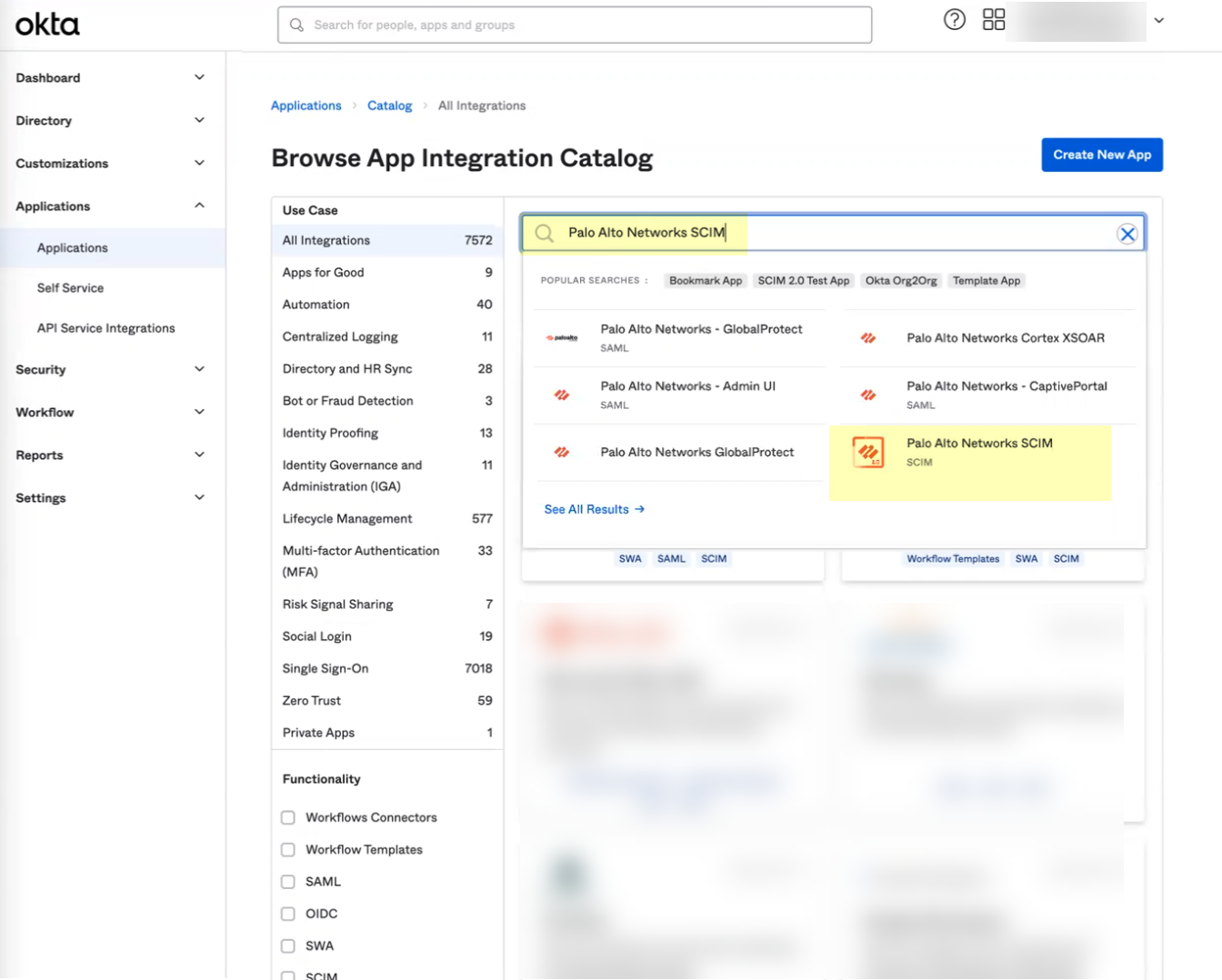Image resolution: width=1222 pixels, height=980 pixels.
Task: Collapse the Applications section chevron
Action: coord(199,205)
